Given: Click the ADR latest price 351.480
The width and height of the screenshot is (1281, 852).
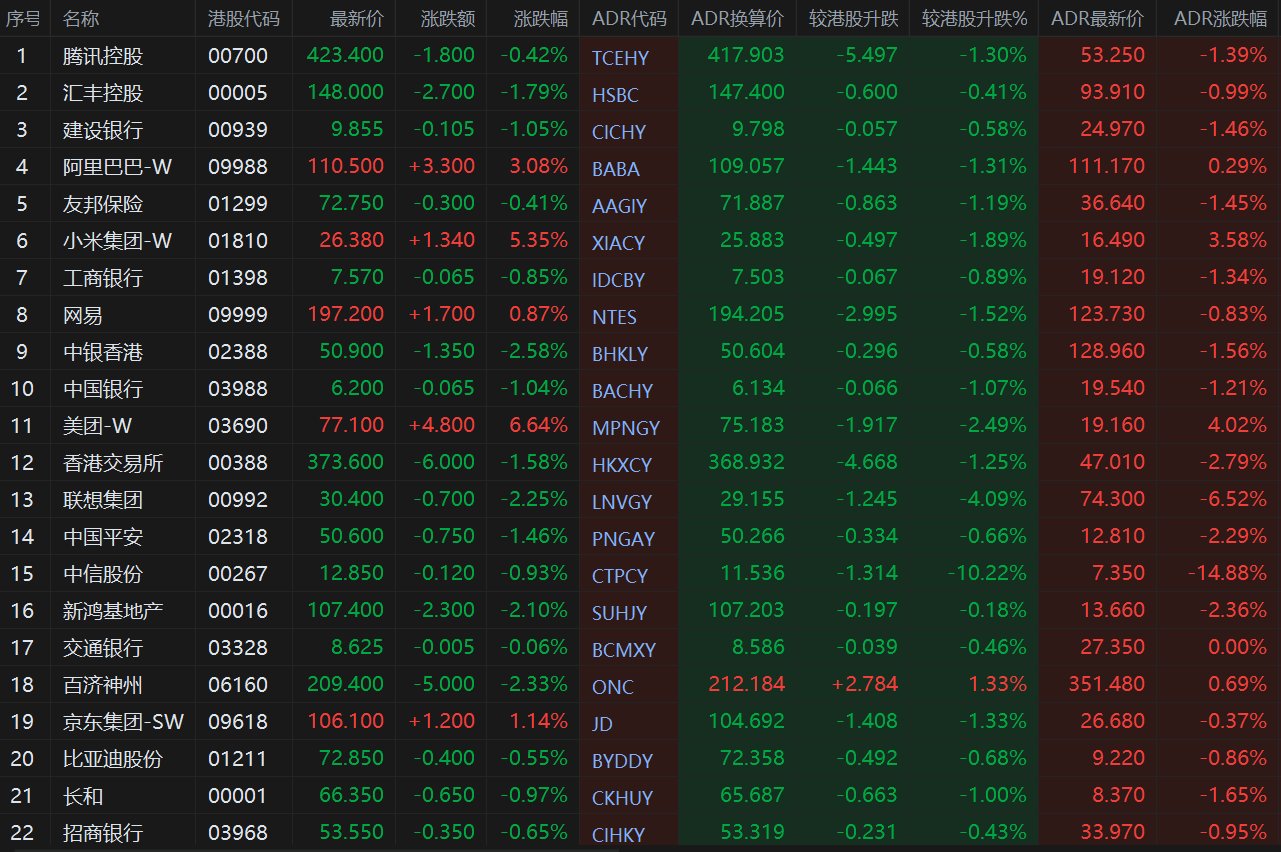Looking at the screenshot, I should (1105, 685).
